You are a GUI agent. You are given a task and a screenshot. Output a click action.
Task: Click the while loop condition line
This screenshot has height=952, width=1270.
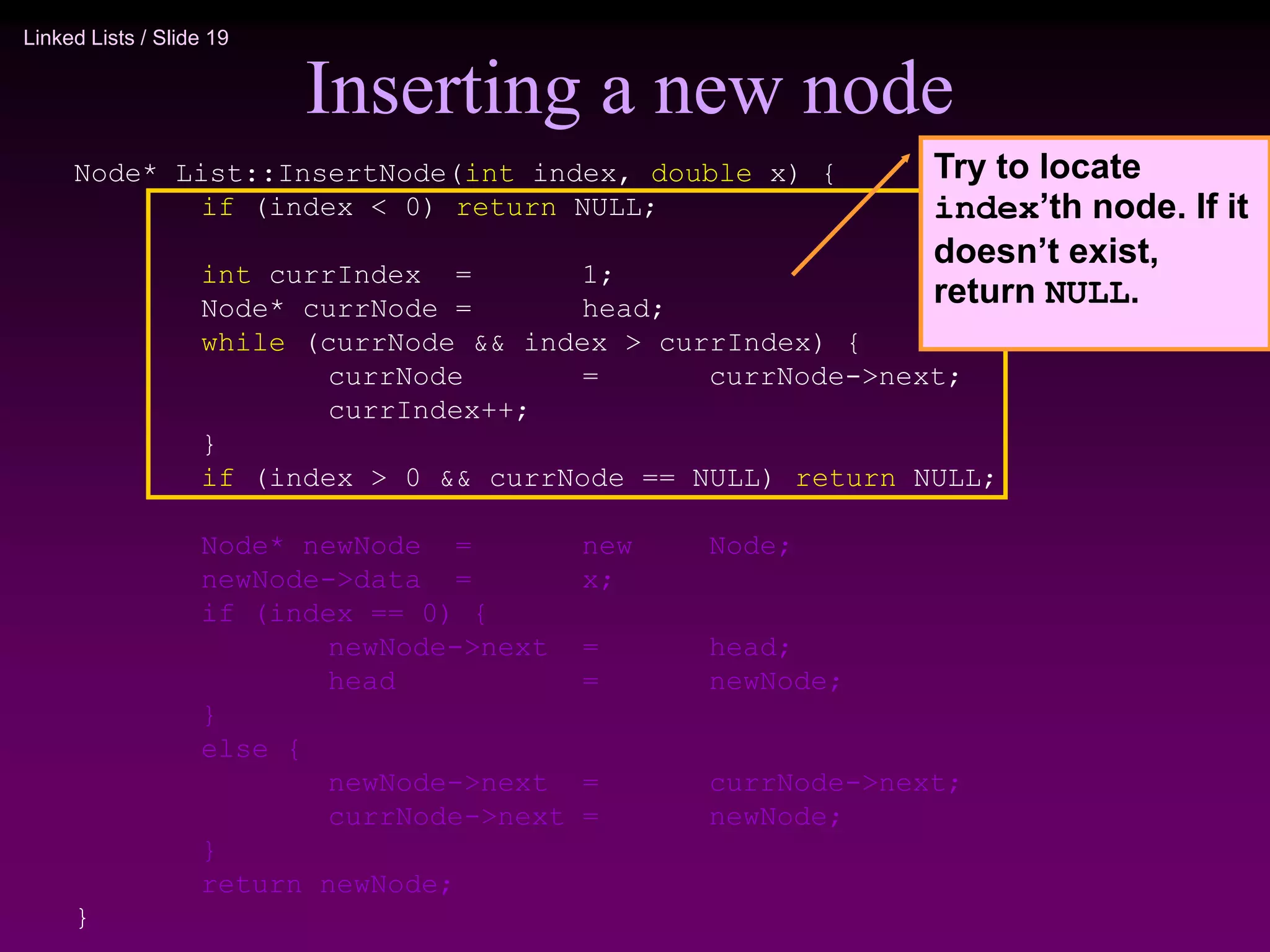[530, 343]
